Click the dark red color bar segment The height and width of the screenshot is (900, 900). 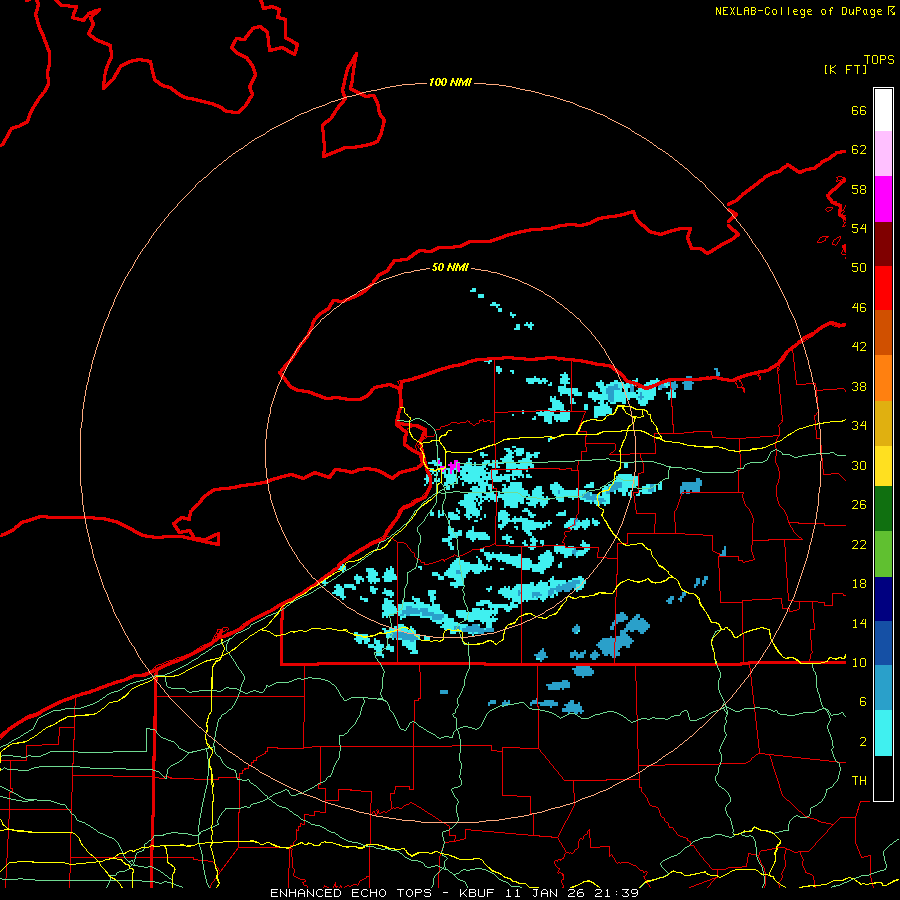click(883, 243)
